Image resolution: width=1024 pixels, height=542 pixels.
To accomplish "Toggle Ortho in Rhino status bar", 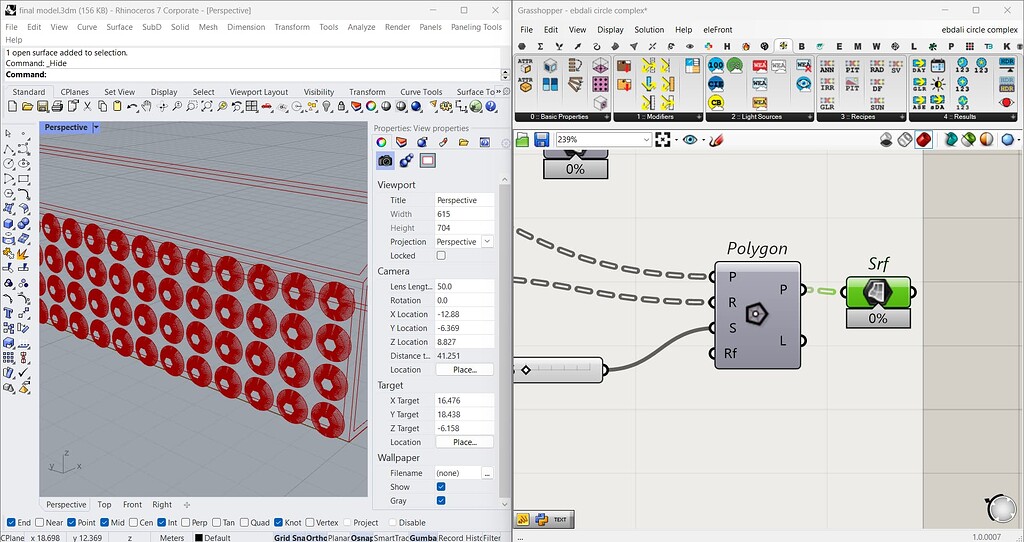I will [x=316, y=537].
